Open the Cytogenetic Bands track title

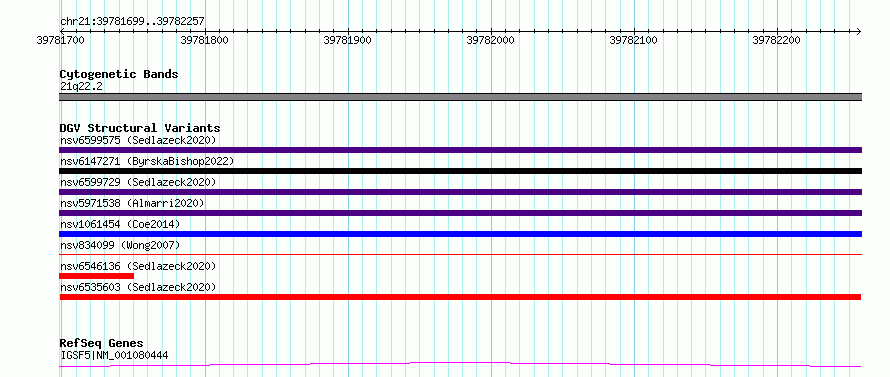pos(119,74)
